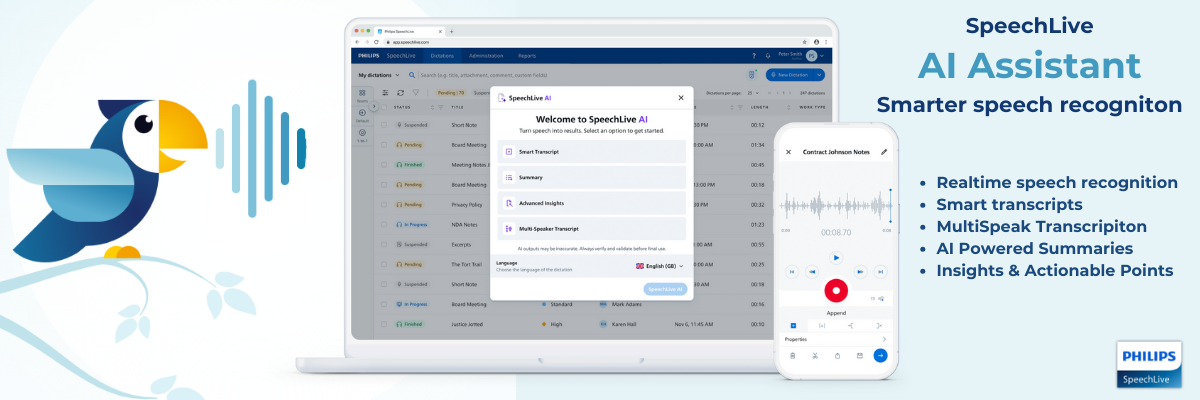The height and width of the screenshot is (400, 1200).
Task: Tap the scissors cut icon on phone
Action: [814, 355]
